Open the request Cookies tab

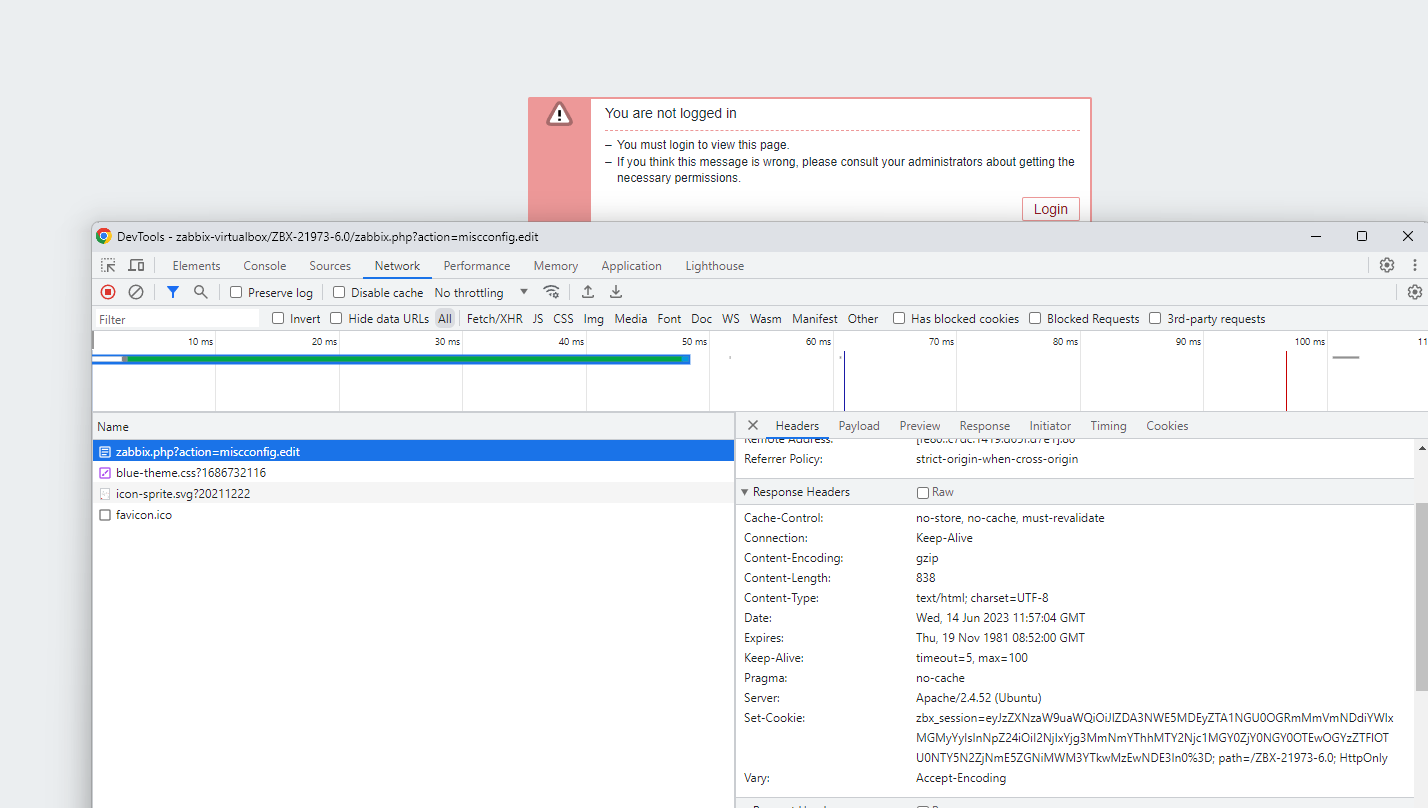coord(1167,425)
